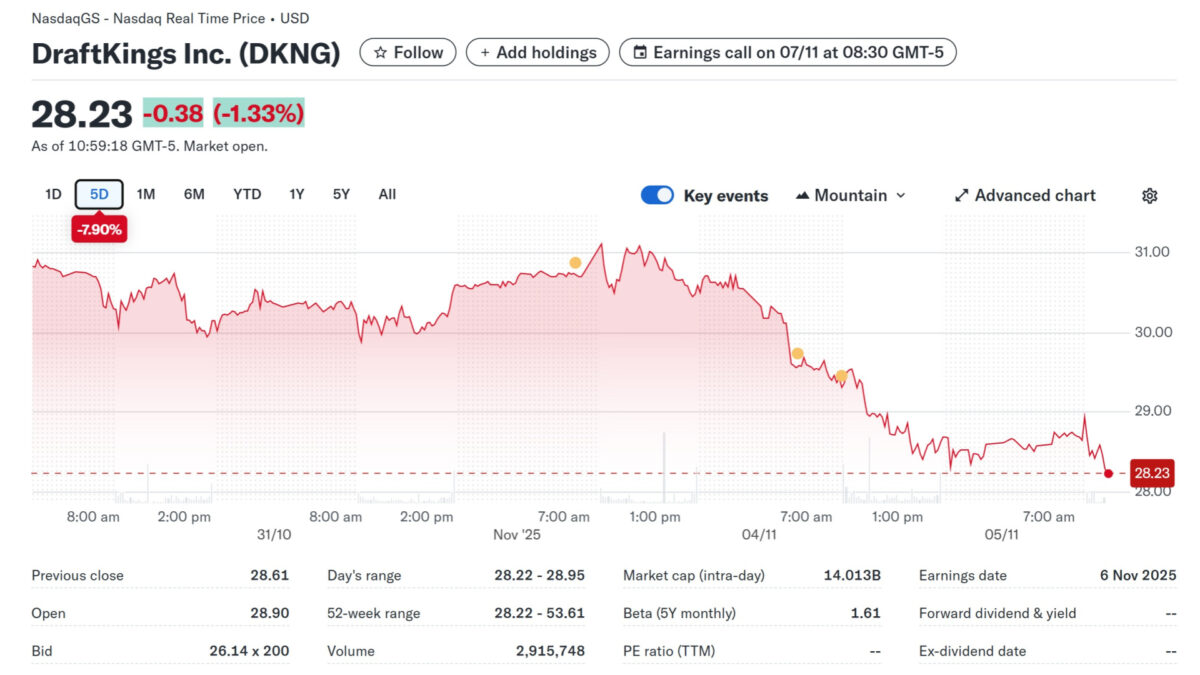Select the 1D tab

coord(53,194)
